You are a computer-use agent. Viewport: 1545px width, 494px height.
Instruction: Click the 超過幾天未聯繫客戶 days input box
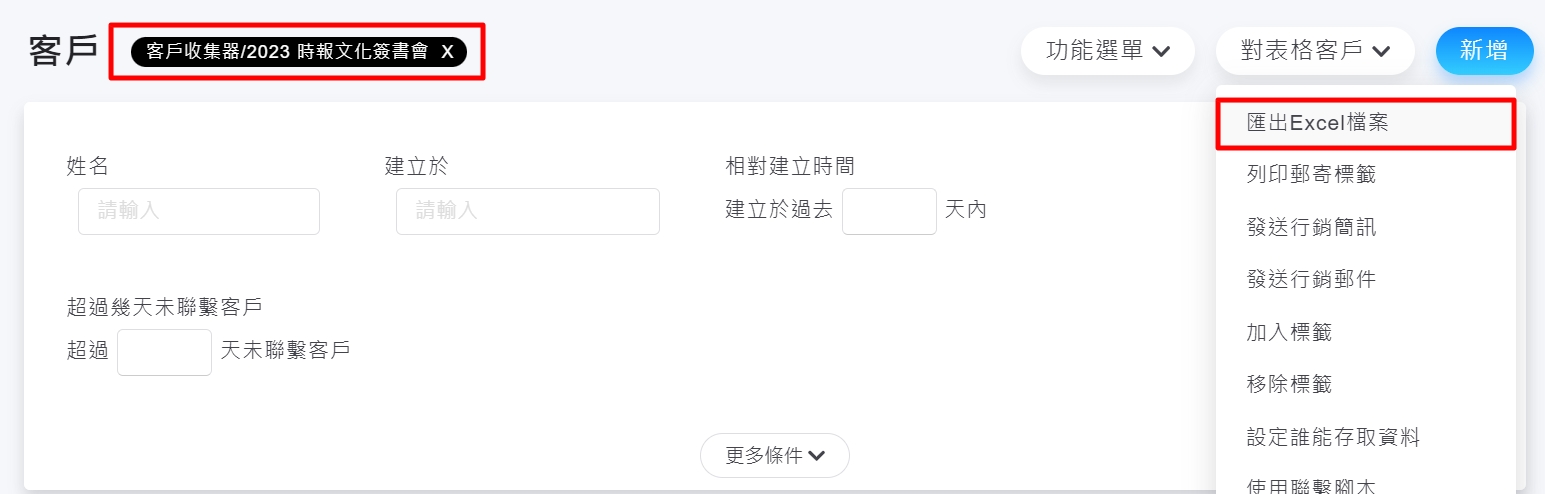pos(164,352)
